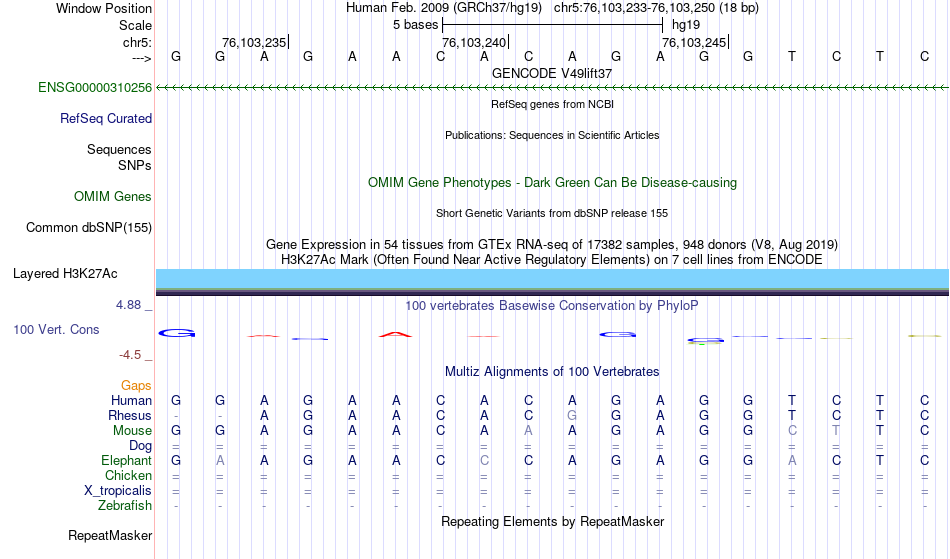950x559 pixels.
Task: Click the RefSeq genes from NCBI title
Action: point(553,104)
